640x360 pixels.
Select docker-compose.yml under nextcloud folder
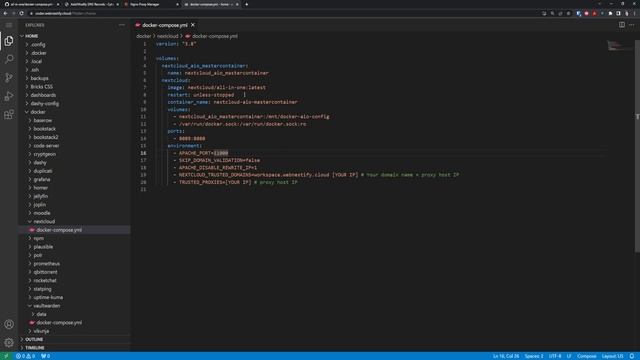75,230
